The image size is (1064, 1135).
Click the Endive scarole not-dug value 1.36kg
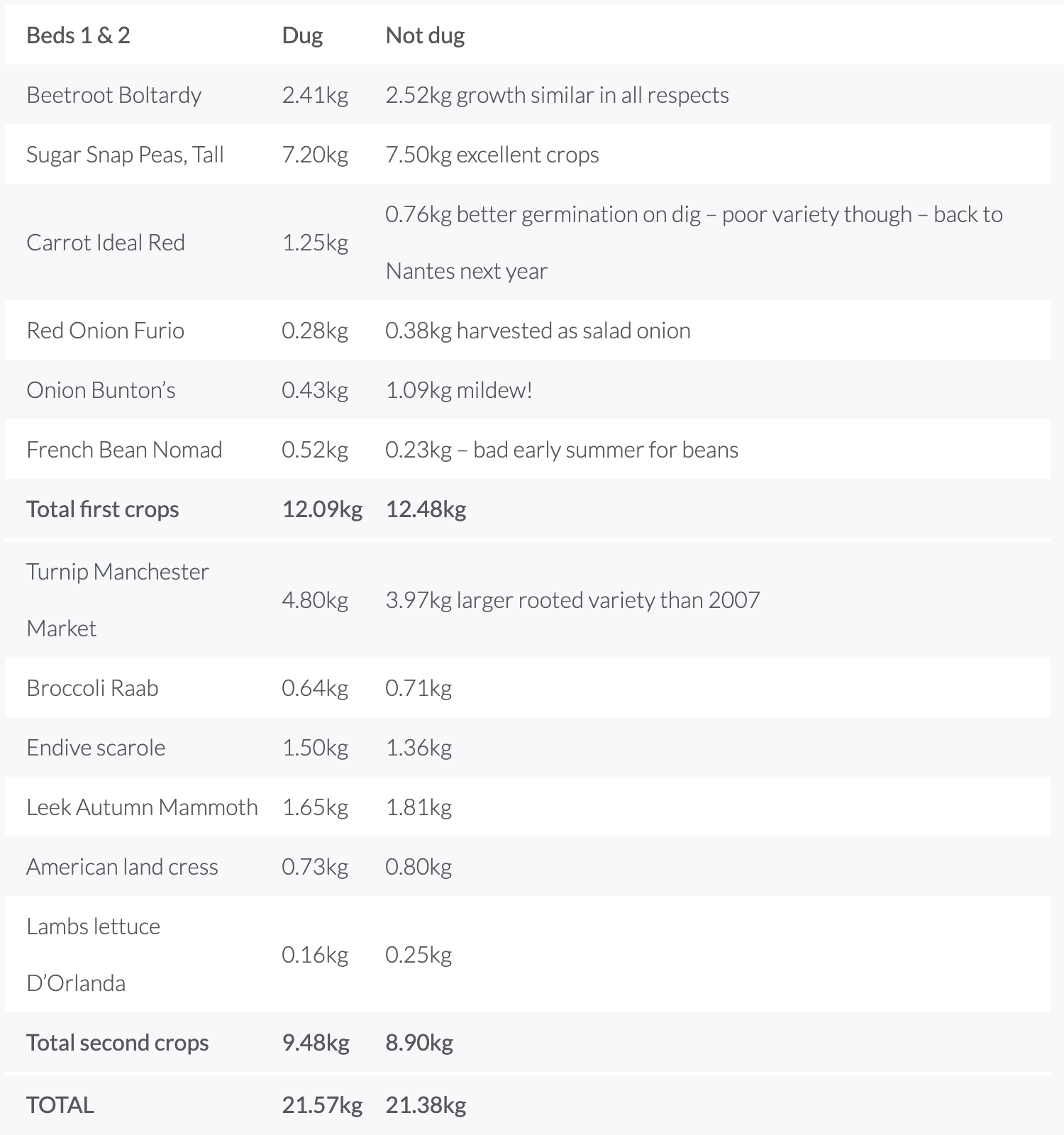point(419,748)
